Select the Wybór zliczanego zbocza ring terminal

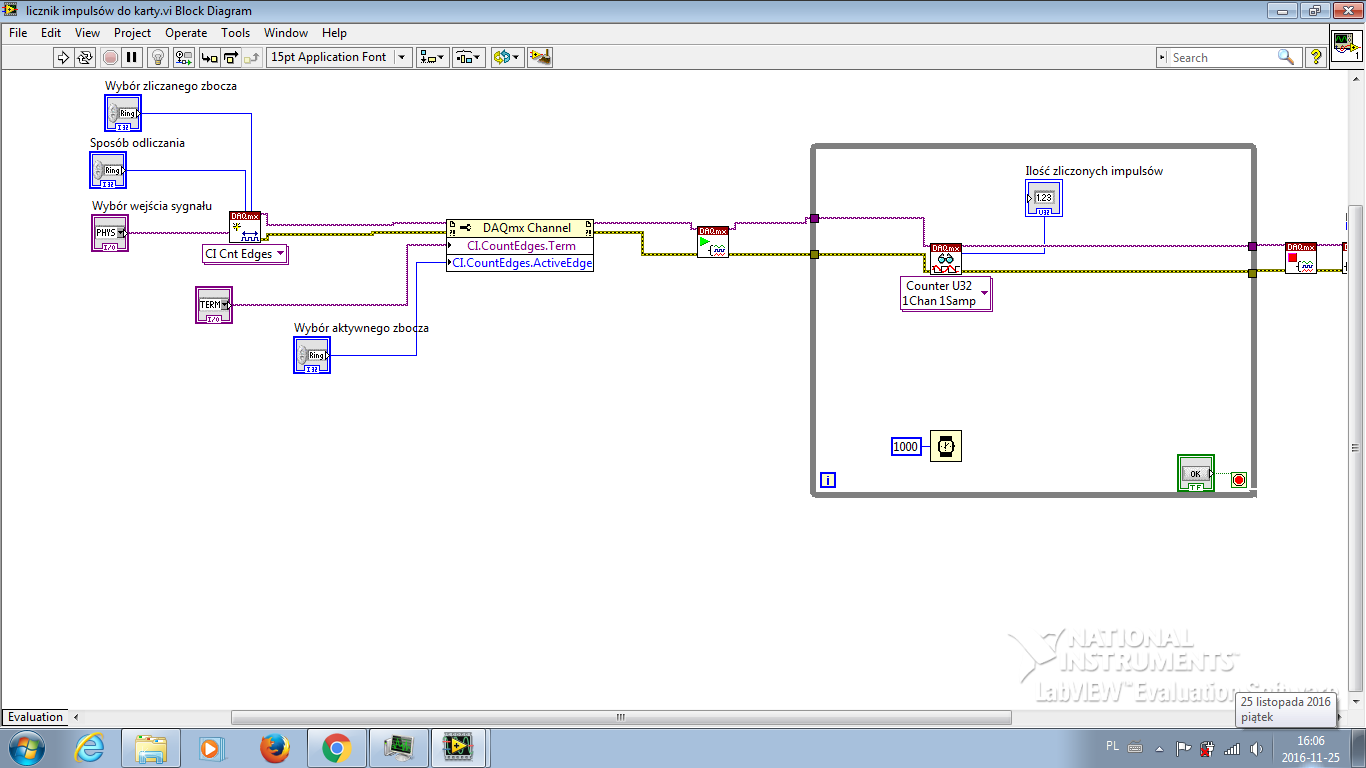[123, 114]
